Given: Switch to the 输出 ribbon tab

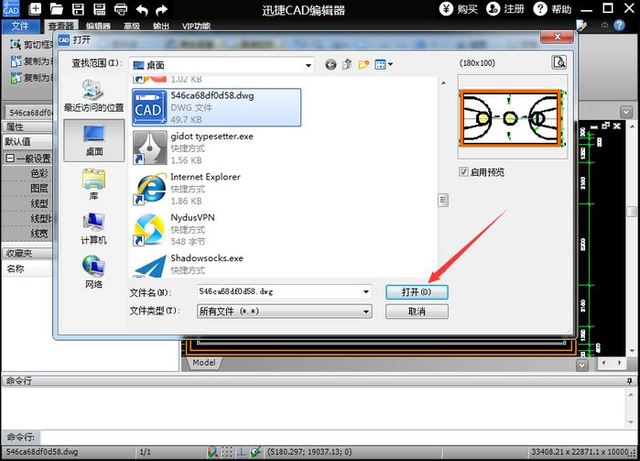Looking at the screenshot, I should 161,26.
